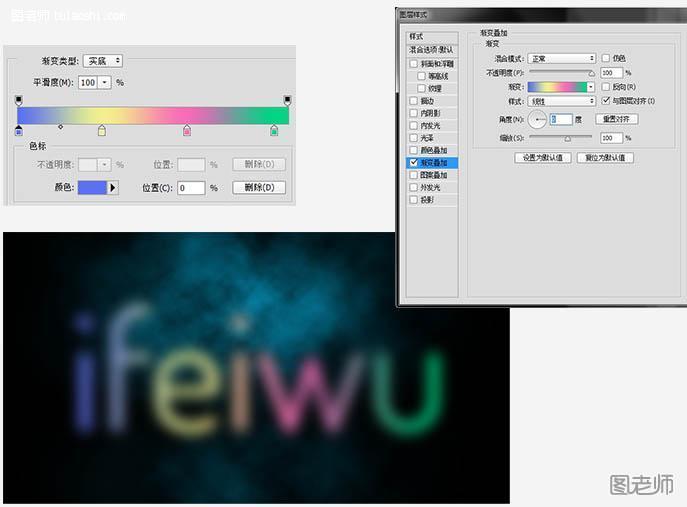
Task: Click 复位为默认值 (Reset to Default) button
Action: 605,158
